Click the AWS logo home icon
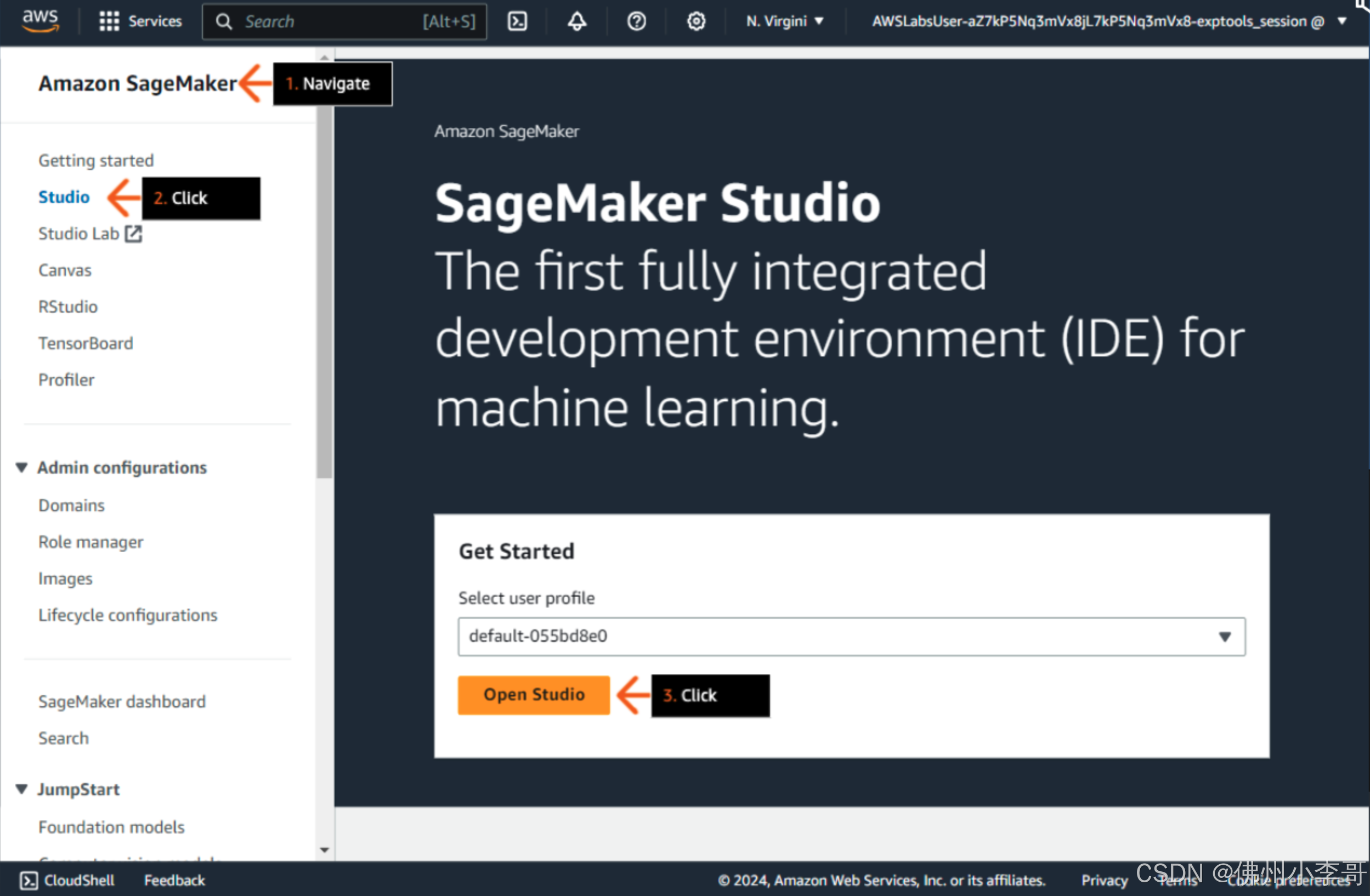Image resolution: width=1370 pixels, height=896 pixels. pyautogui.click(x=39, y=21)
